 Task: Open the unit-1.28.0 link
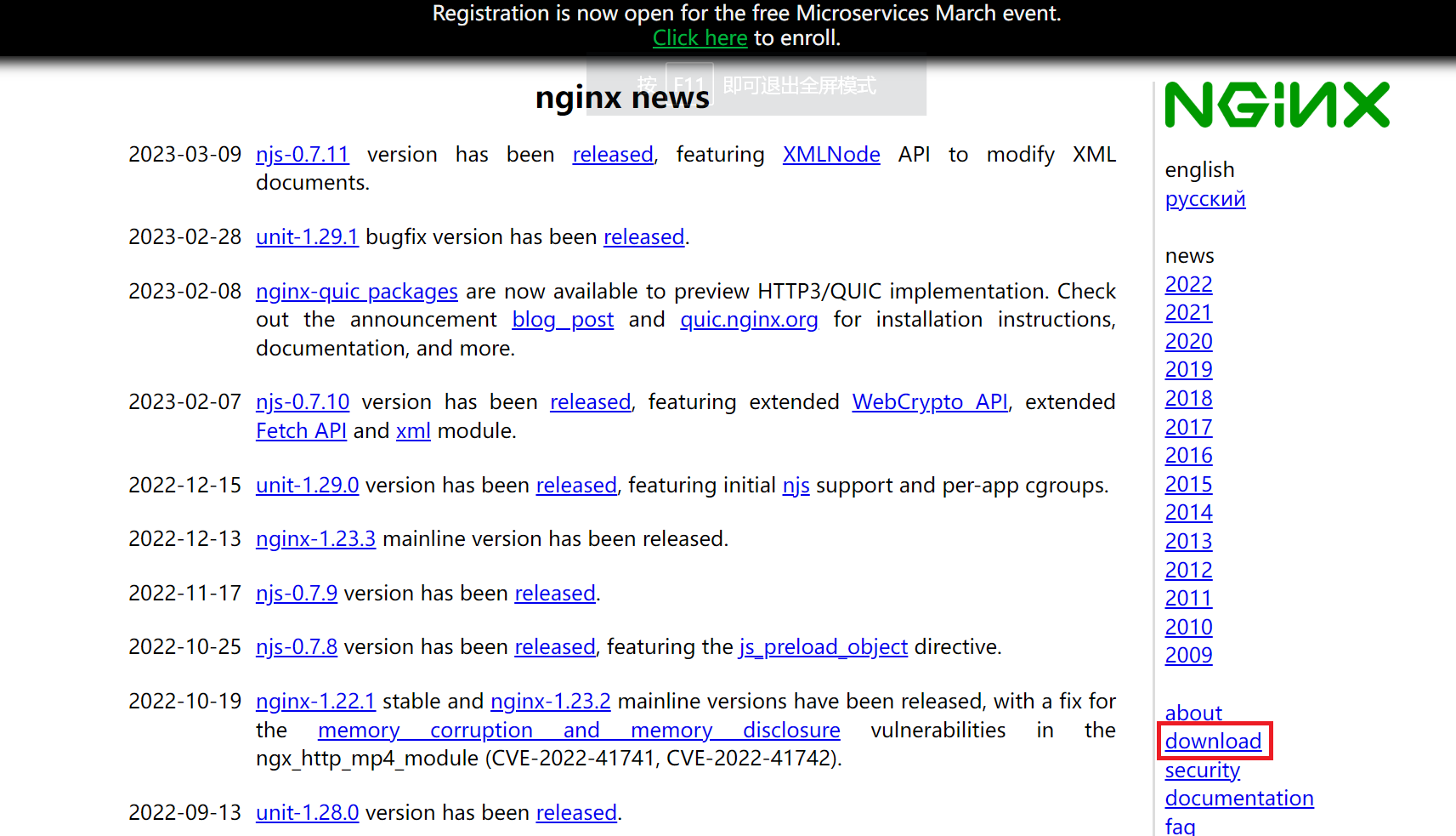[307, 813]
